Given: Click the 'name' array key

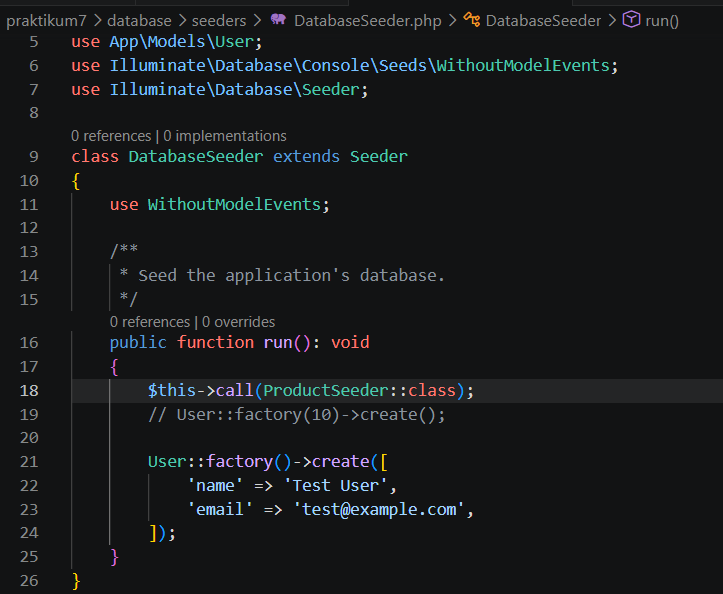Looking at the screenshot, I should coord(215,486).
